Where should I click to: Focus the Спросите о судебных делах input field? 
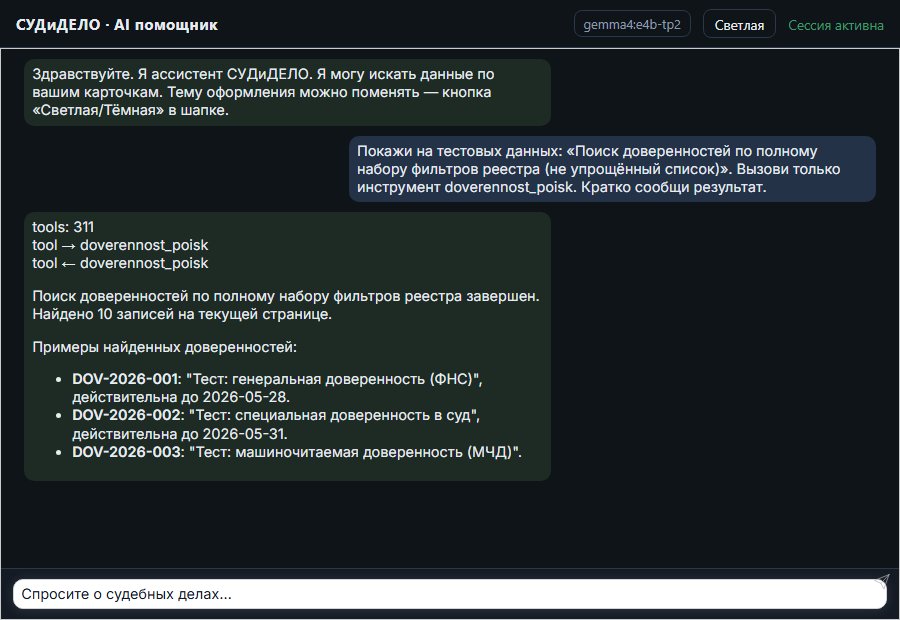(449, 594)
